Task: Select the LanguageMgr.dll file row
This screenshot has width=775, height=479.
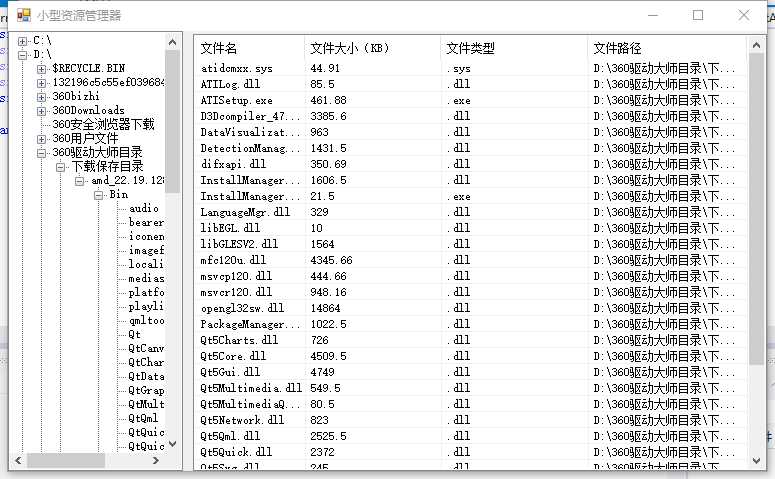Action: [470, 212]
